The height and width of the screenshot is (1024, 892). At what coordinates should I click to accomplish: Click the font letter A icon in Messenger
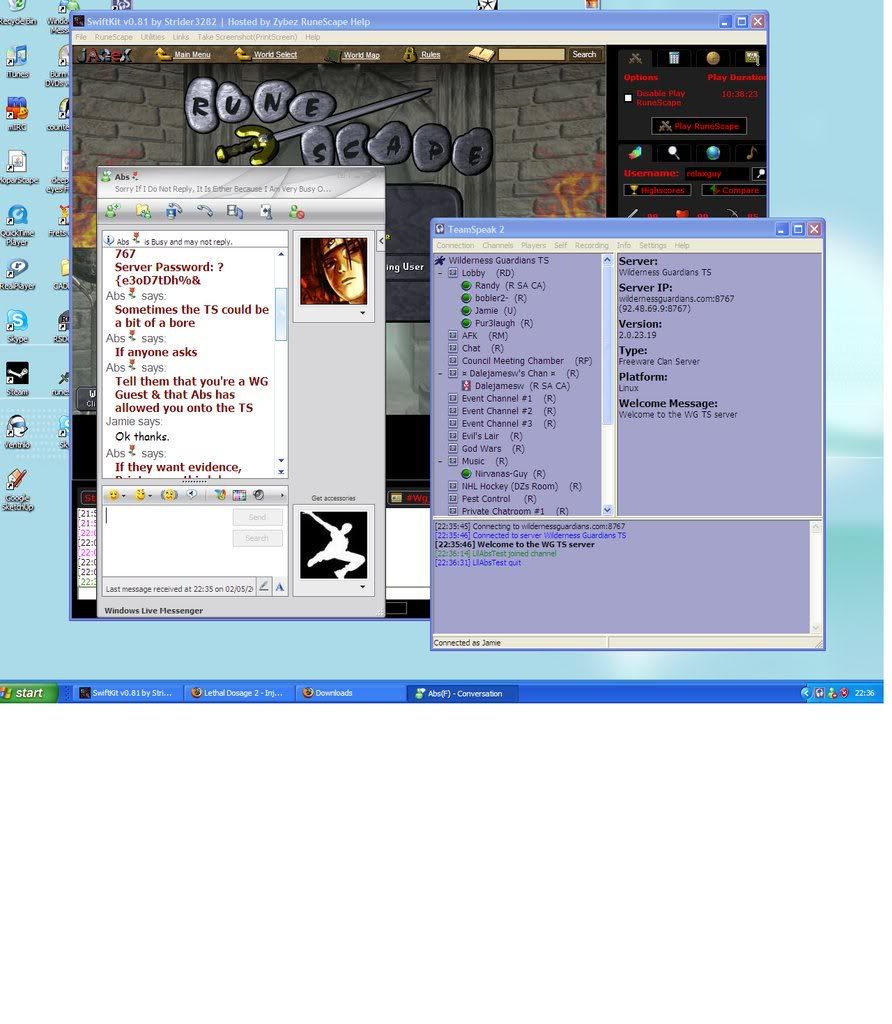[279, 586]
